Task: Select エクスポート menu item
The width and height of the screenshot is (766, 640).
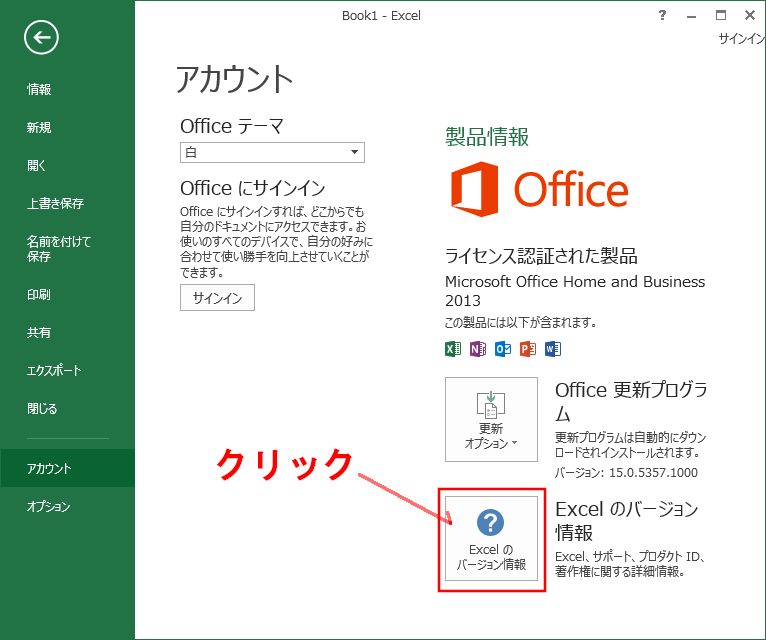Action: [54, 371]
